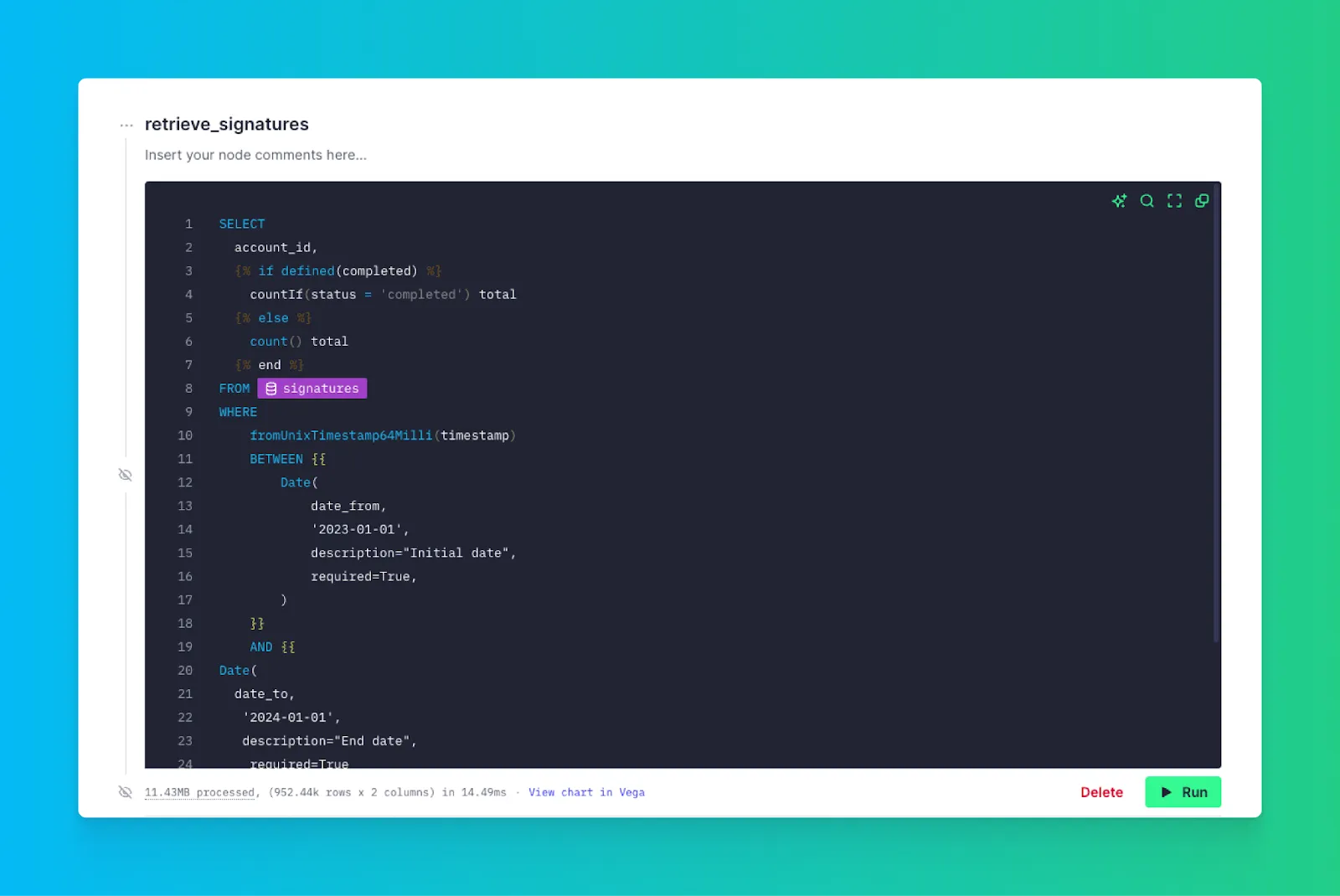
Task: Click the 11.43MB processed link
Action: (200, 792)
